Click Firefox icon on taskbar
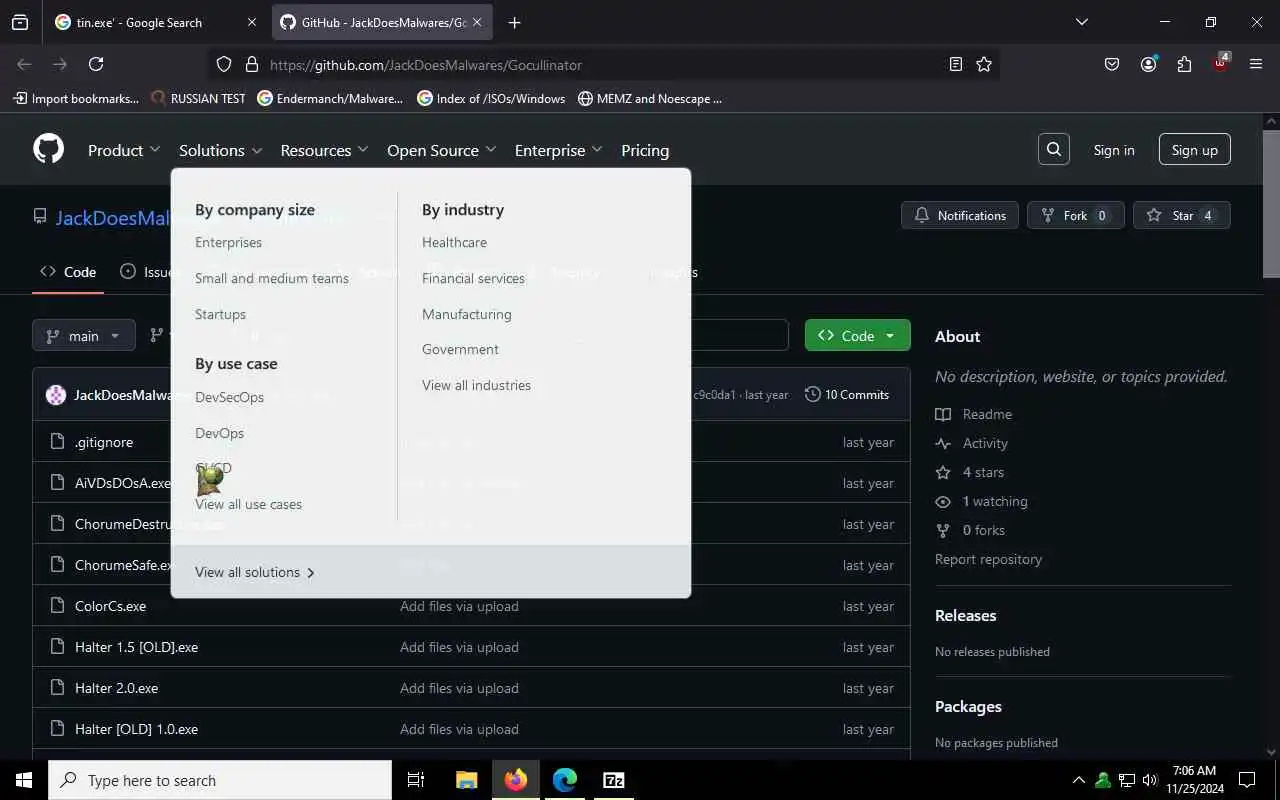1280x800 pixels. pos(516,780)
